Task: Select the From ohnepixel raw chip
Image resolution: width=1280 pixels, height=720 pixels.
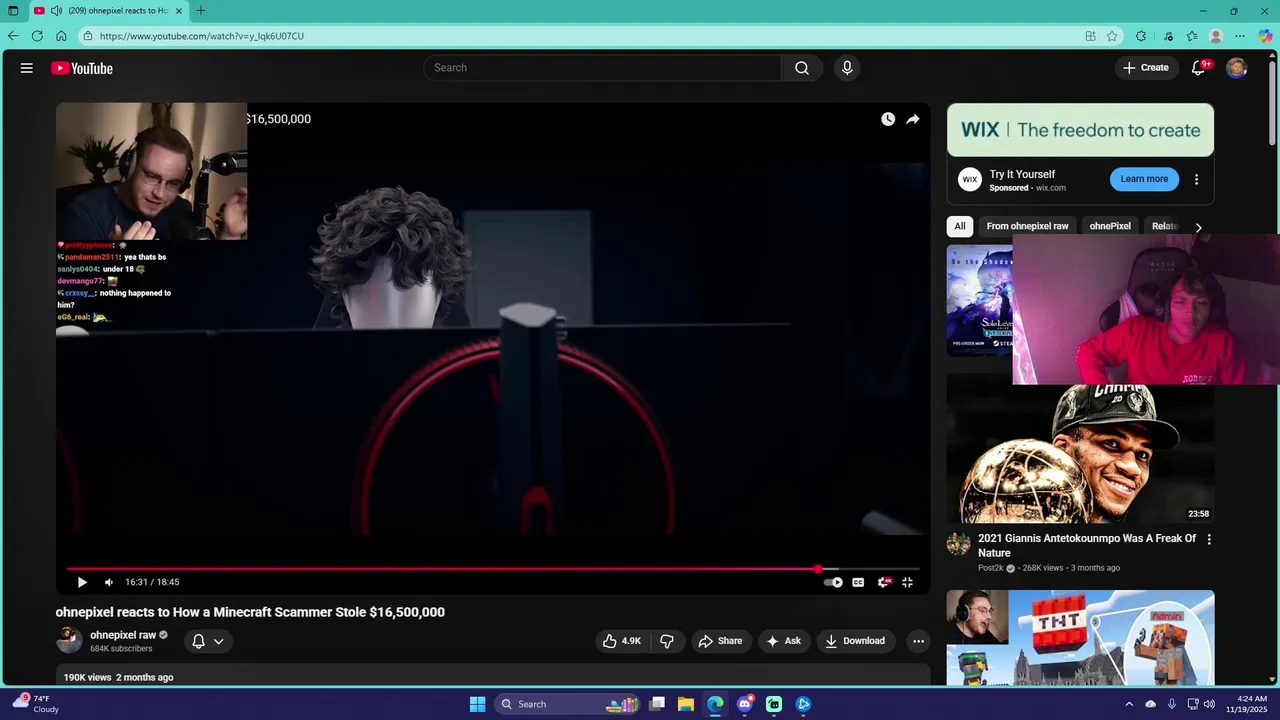Action: (x=1027, y=226)
